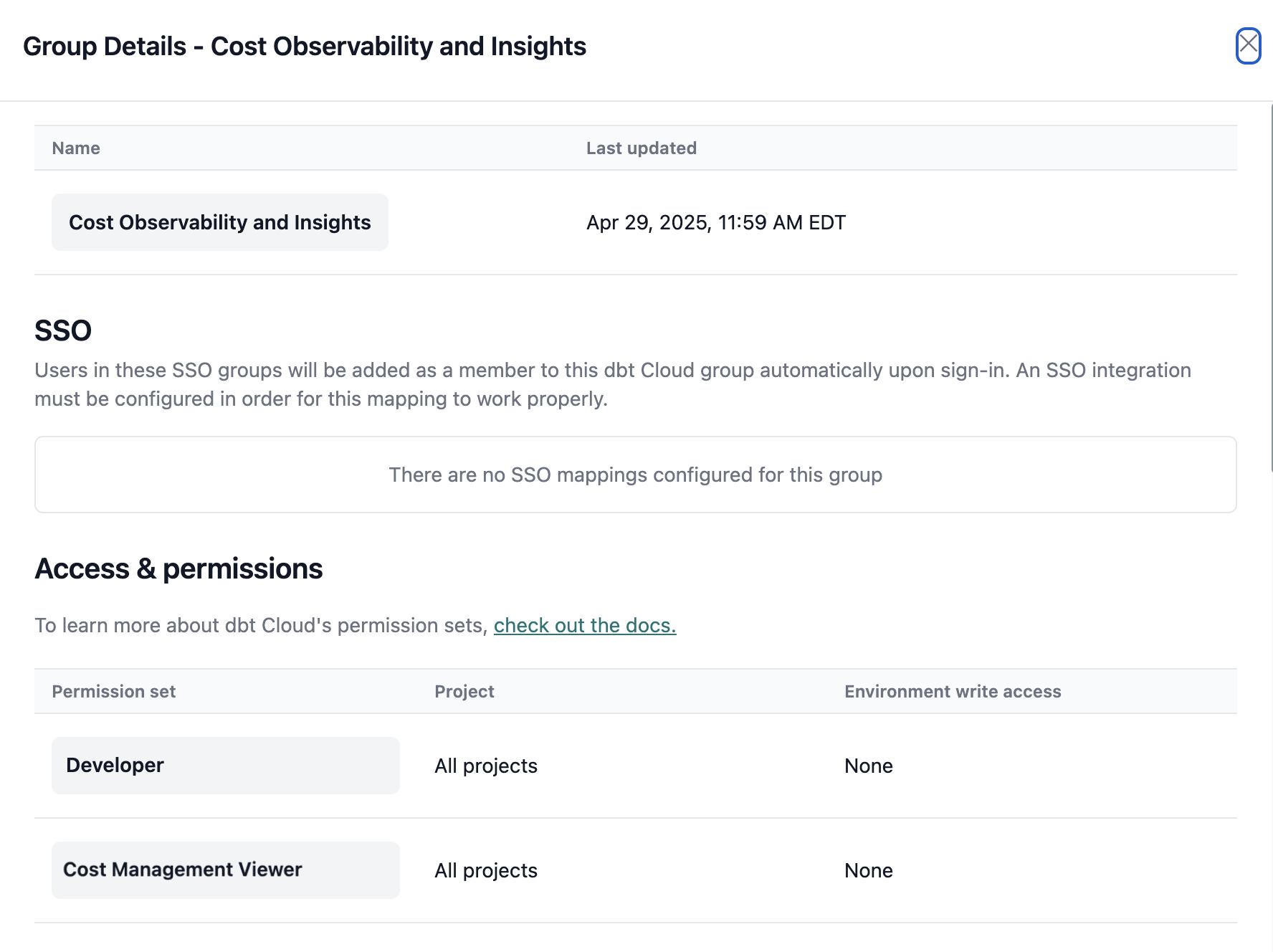This screenshot has width=1273, height=952.
Task: Click None for Cost Management Viewer write access
Action: tap(868, 870)
